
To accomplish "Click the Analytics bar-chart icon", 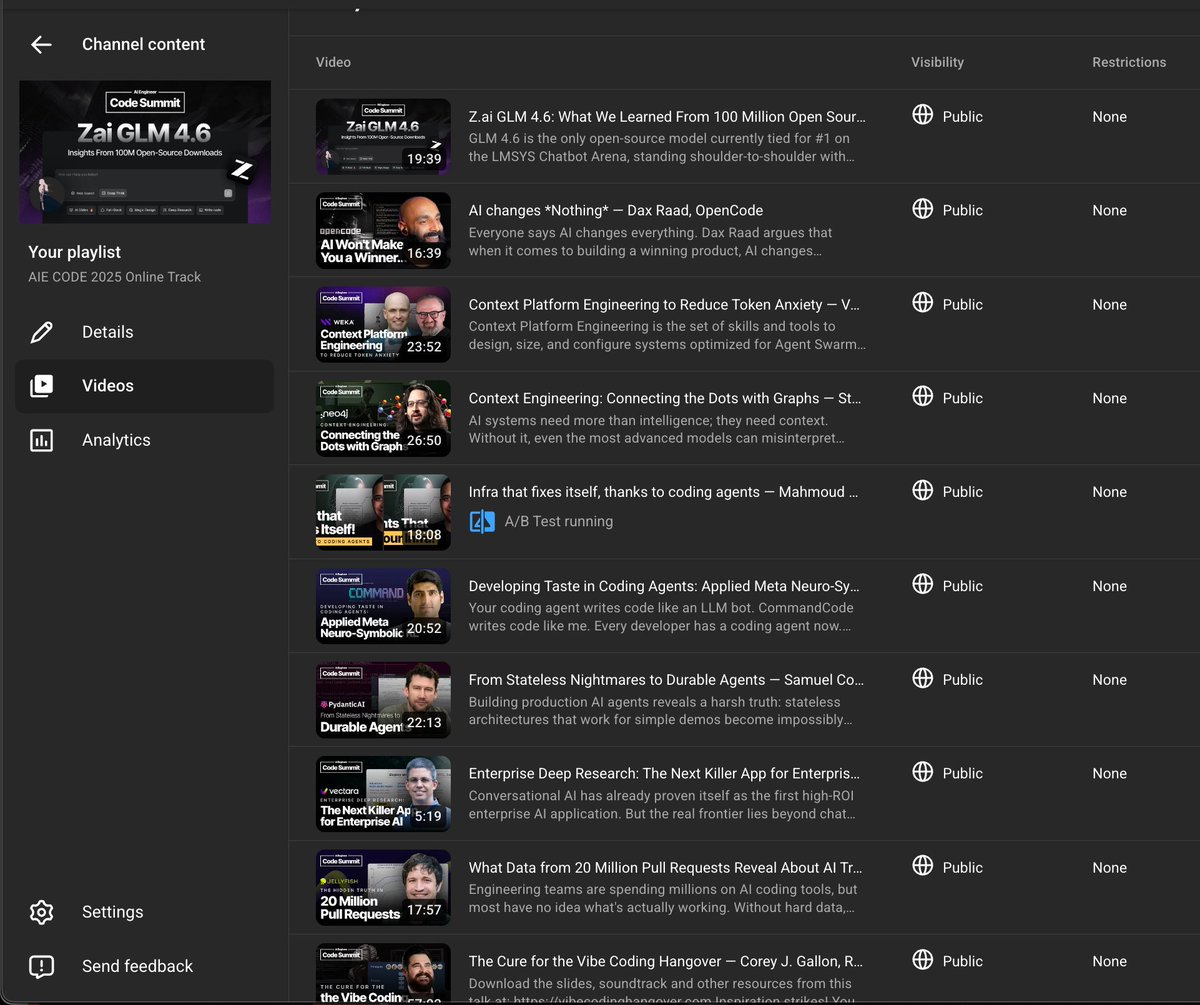I will (41, 440).
